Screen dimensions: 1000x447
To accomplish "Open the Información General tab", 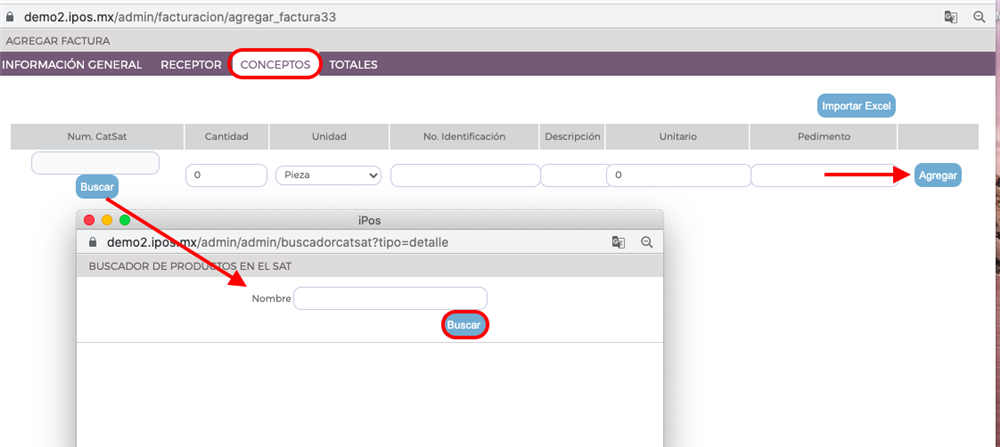I will tap(71, 64).
